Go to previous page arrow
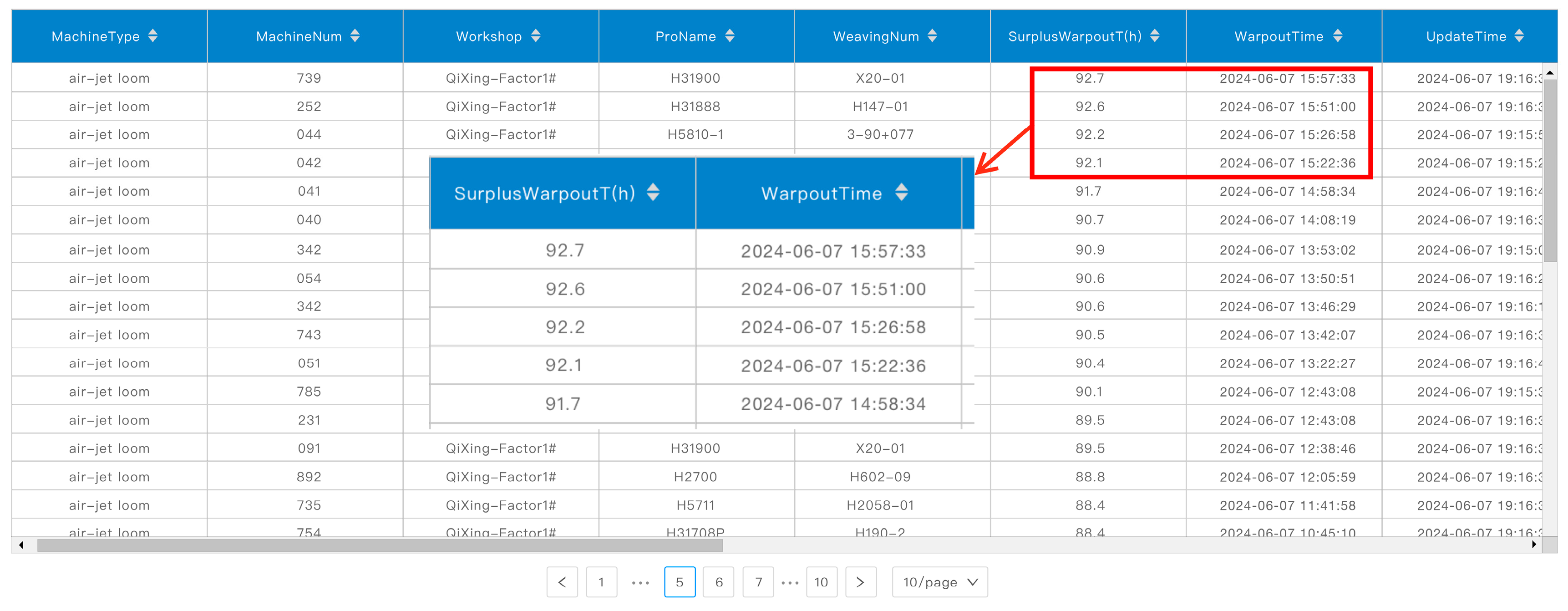 [562, 582]
